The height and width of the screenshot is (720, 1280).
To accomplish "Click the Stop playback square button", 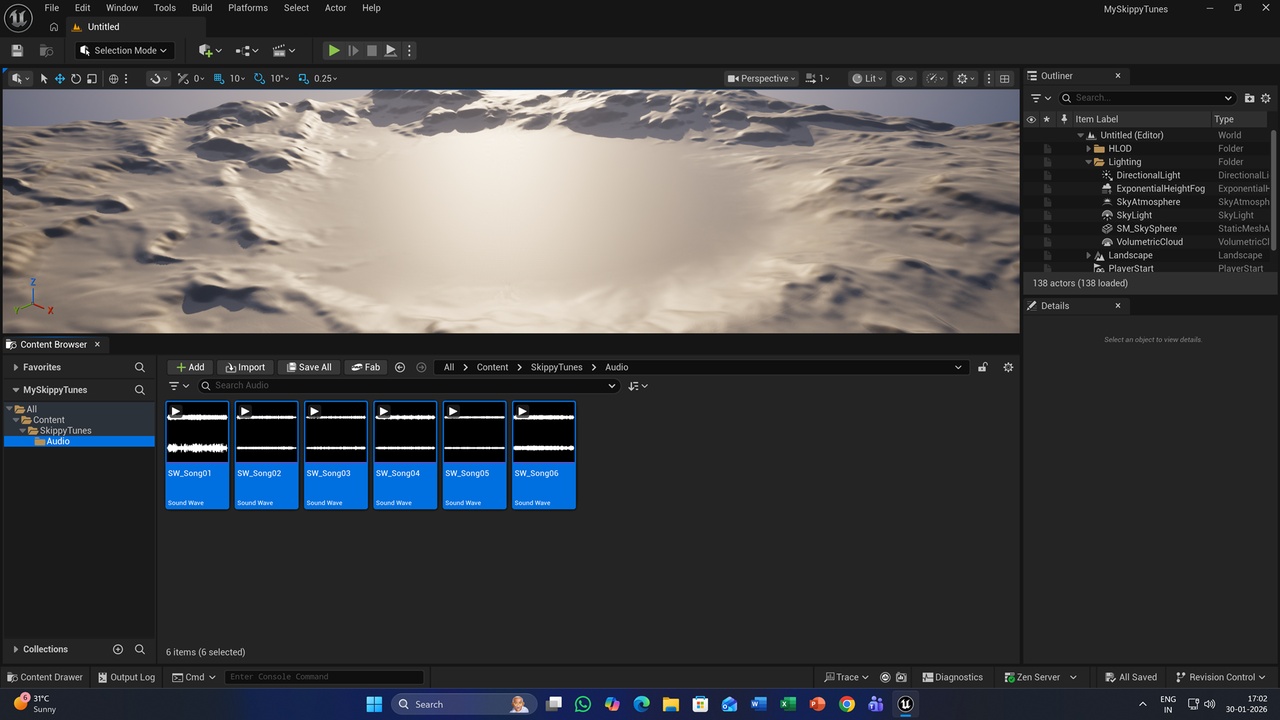I will point(372,50).
